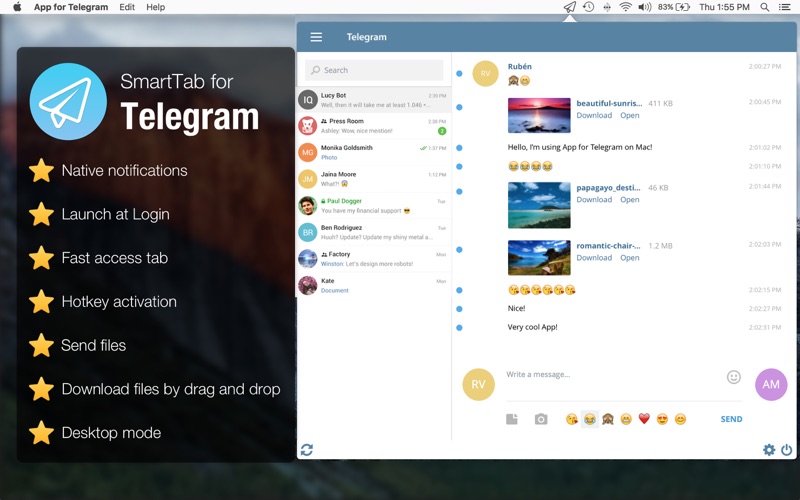Download the romantic-chair file
800x500 pixels.
tap(594, 258)
